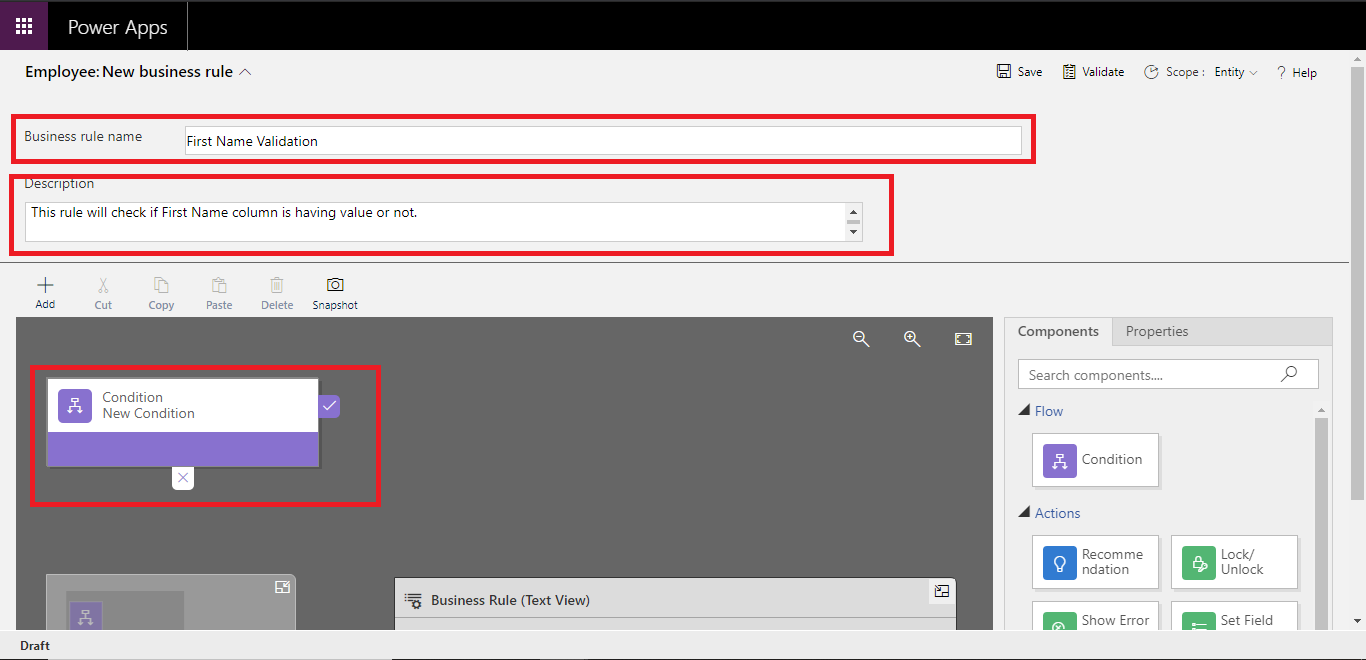Viewport: 1366px width, 660px height.
Task: Select the Recommendation action component
Action: (x=1095, y=562)
